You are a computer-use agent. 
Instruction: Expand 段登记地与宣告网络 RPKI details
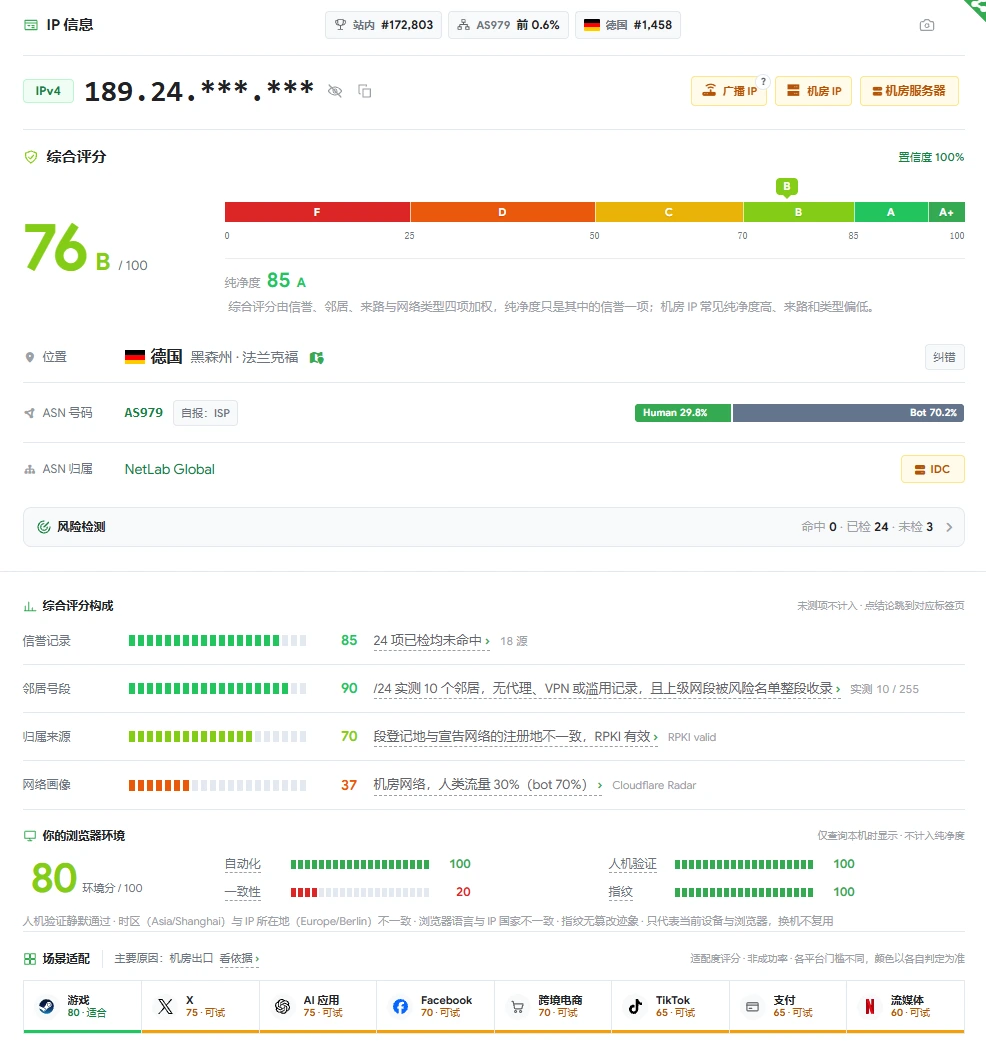click(x=515, y=737)
